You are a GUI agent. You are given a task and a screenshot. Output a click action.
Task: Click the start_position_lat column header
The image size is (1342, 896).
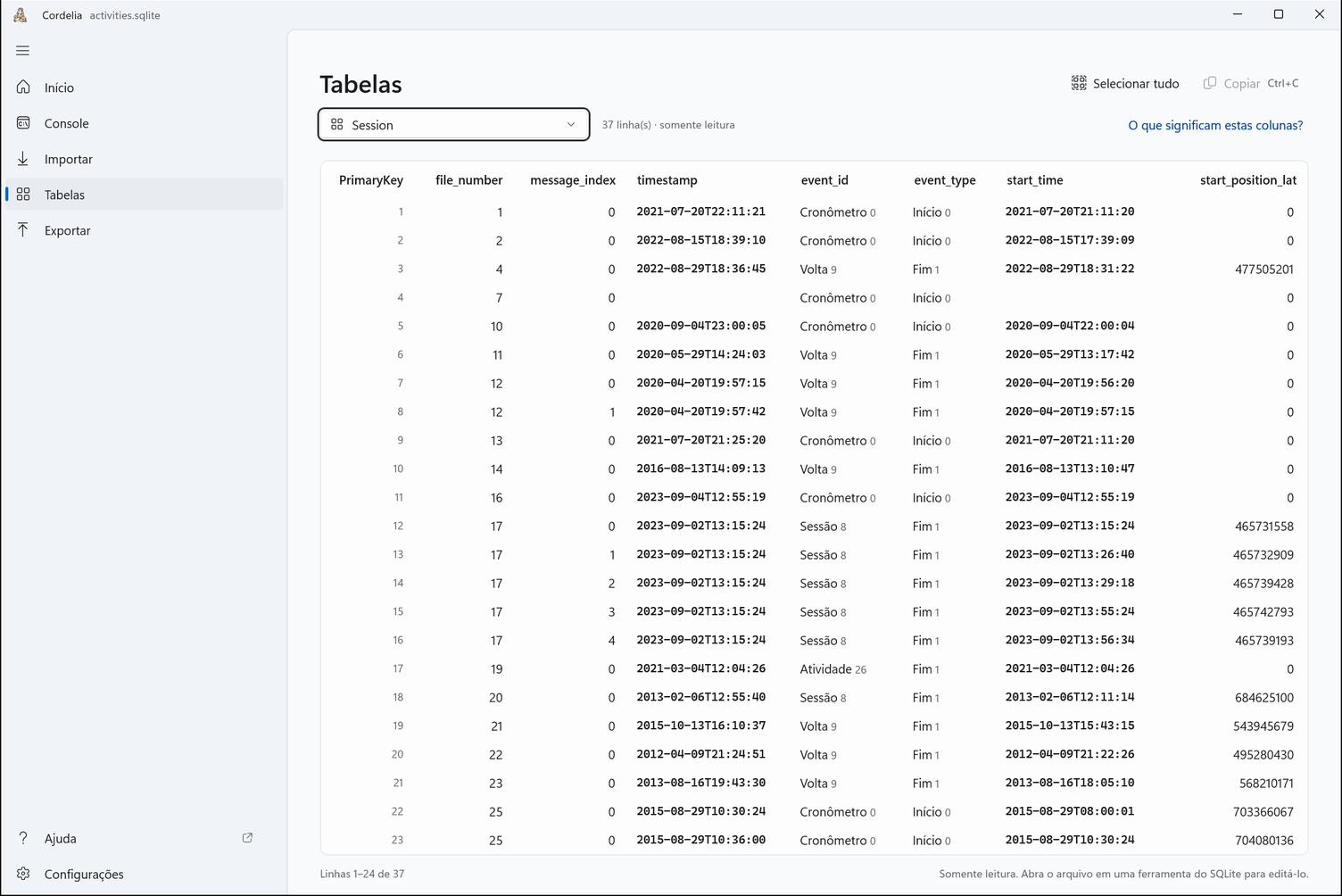(x=1248, y=180)
